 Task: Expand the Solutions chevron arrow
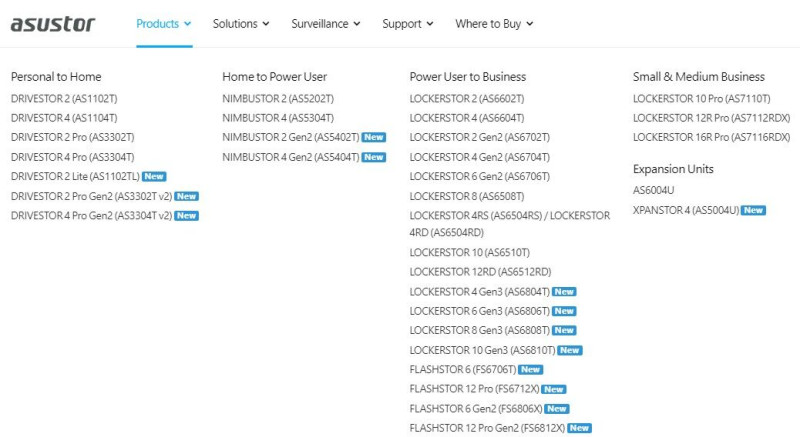point(266,24)
